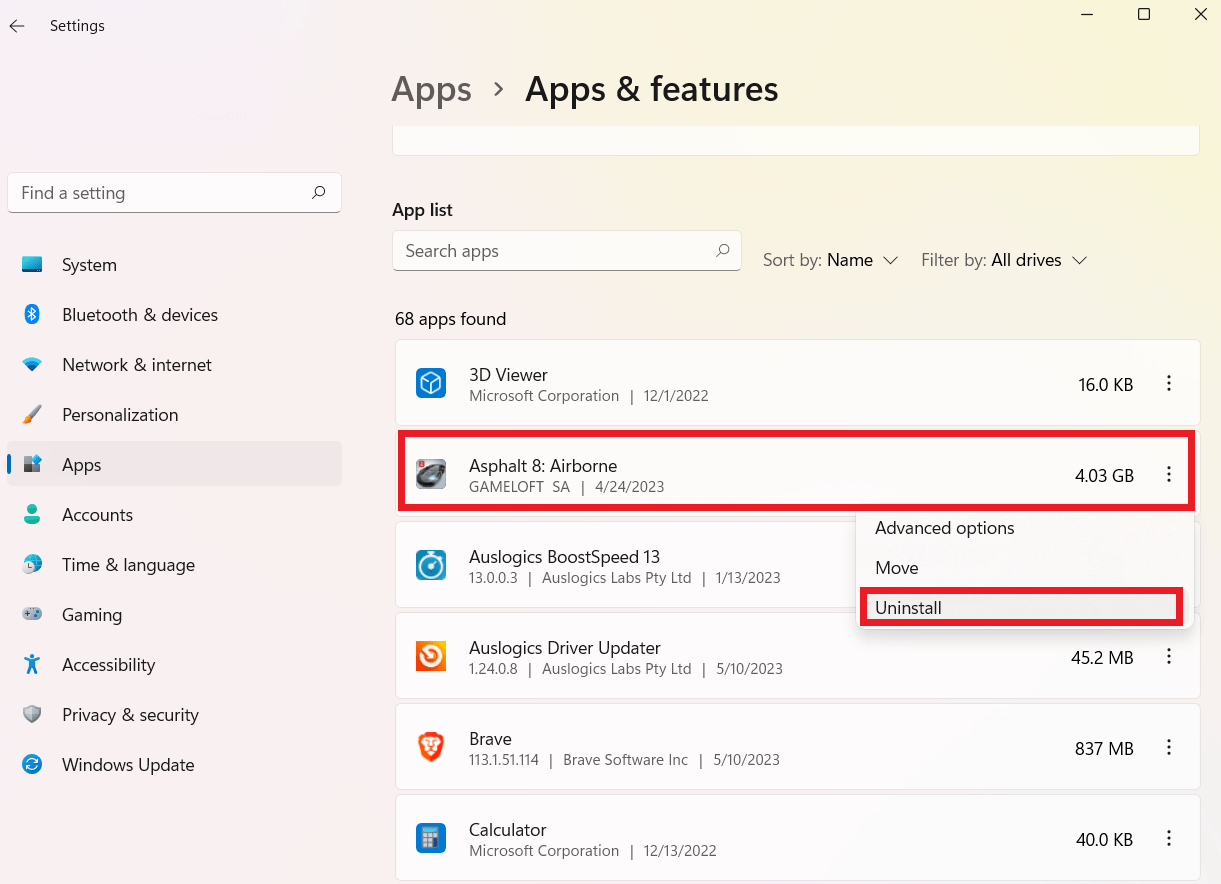The height and width of the screenshot is (884, 1221).
Task: Click the App list heading
Action: pos(422,210)
